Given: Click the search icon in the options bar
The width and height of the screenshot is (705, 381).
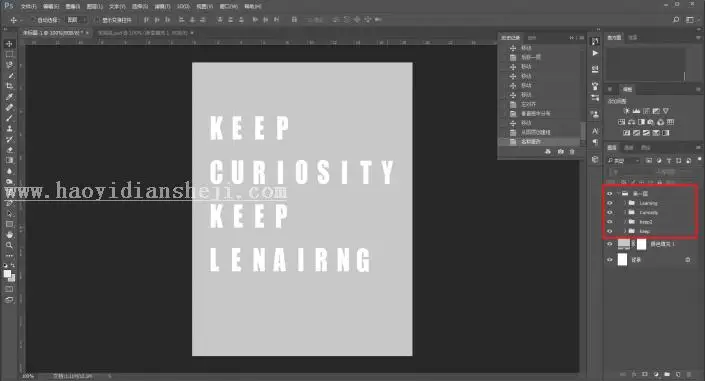Looking at the screenshot, I should tap(676, 20).
